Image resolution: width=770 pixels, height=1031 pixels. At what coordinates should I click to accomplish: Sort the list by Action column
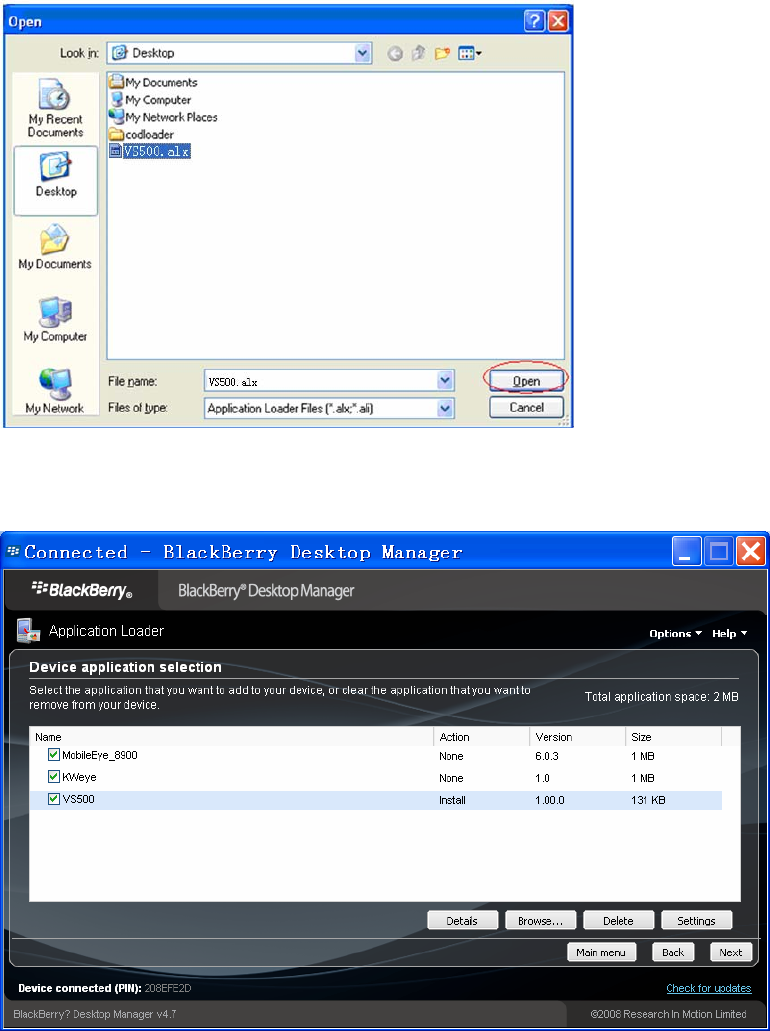click(481, 736)
